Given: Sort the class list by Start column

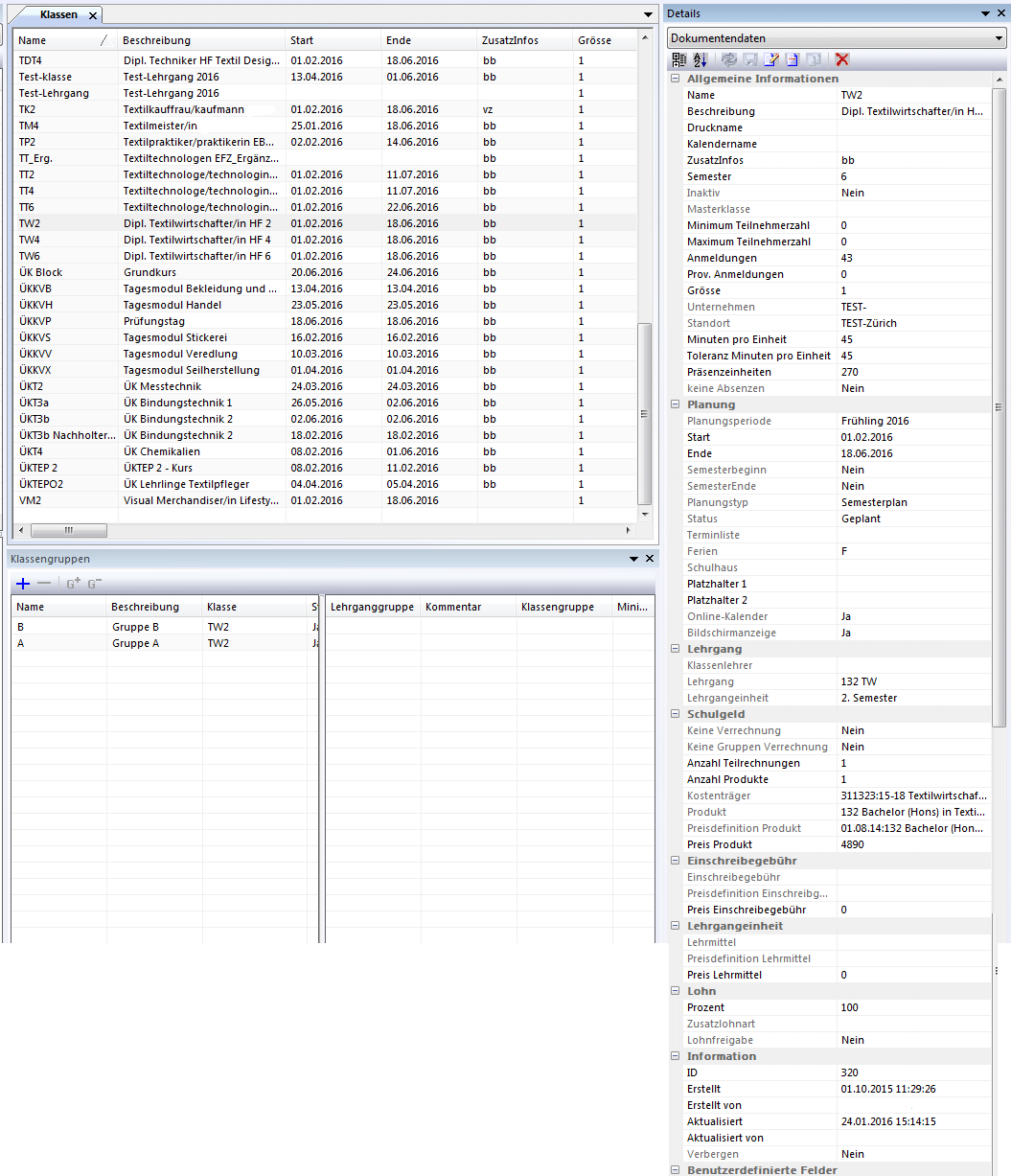Looking at the screenshot, I should 331,40.
